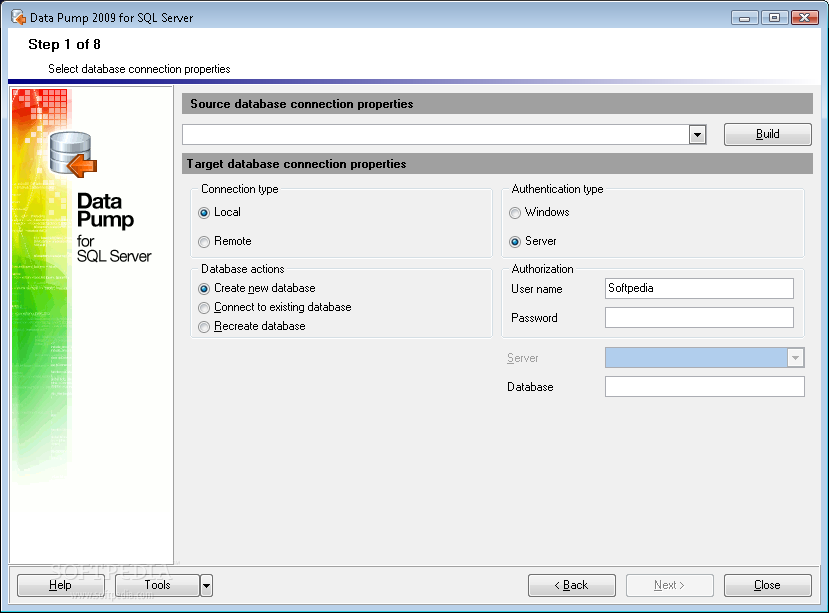Click the 'Step 1 of 8' heading

click(x=65, y=44)
